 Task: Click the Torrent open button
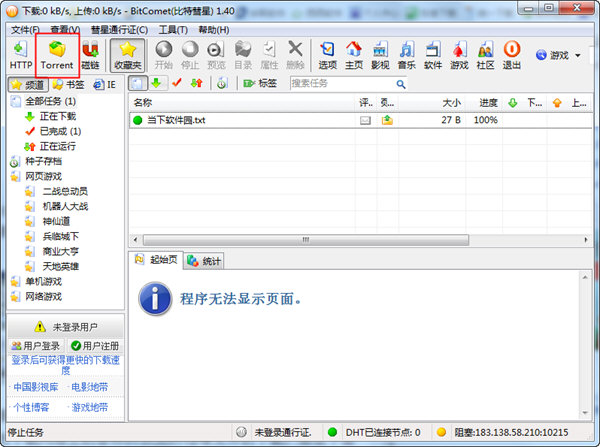coord(57,54)
